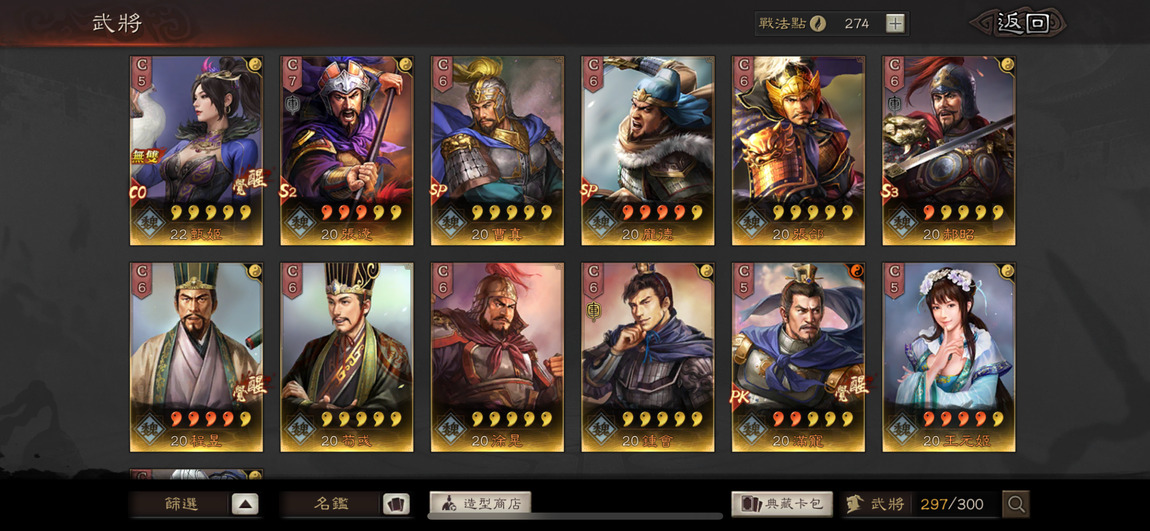Image resolution: width=1150 pixels, height=531 pixels.
Task: Select the 張遼 general card
Action: 347,150
